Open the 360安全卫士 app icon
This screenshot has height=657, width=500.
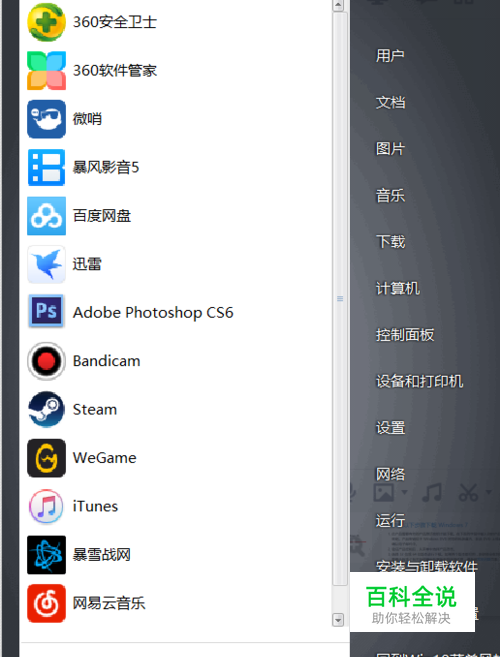(46, 22)
